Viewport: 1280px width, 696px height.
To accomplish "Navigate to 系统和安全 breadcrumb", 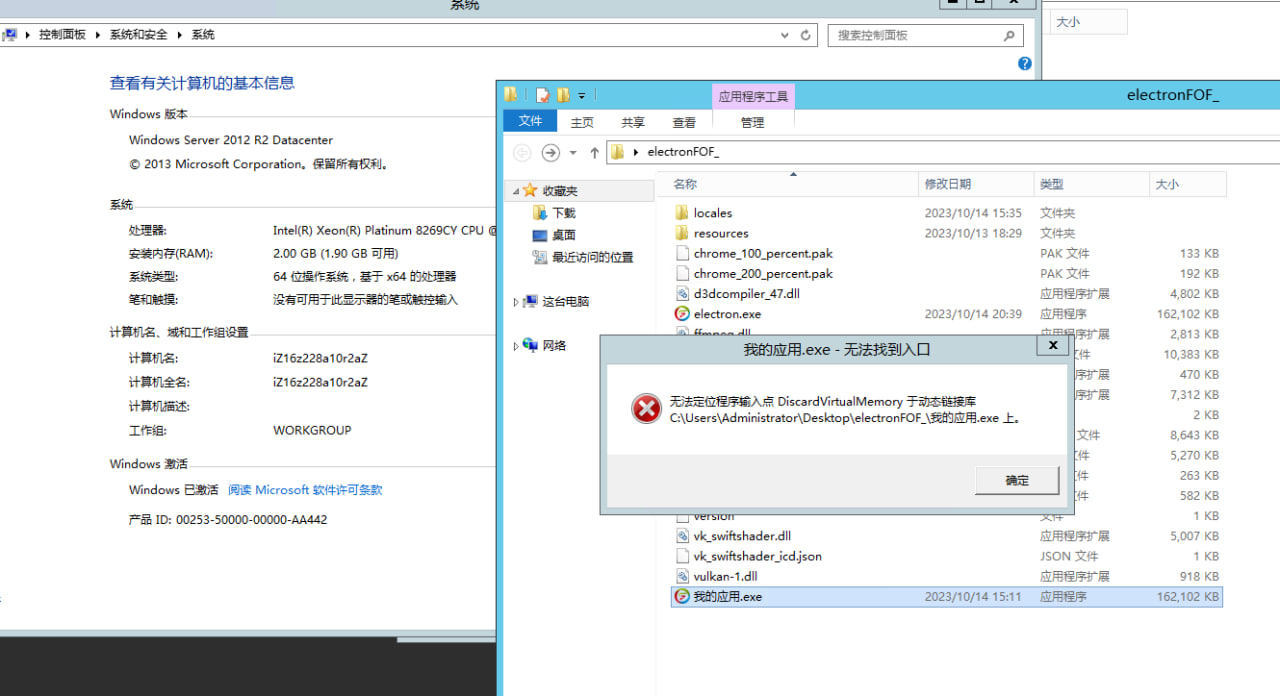I will [139, 35].
